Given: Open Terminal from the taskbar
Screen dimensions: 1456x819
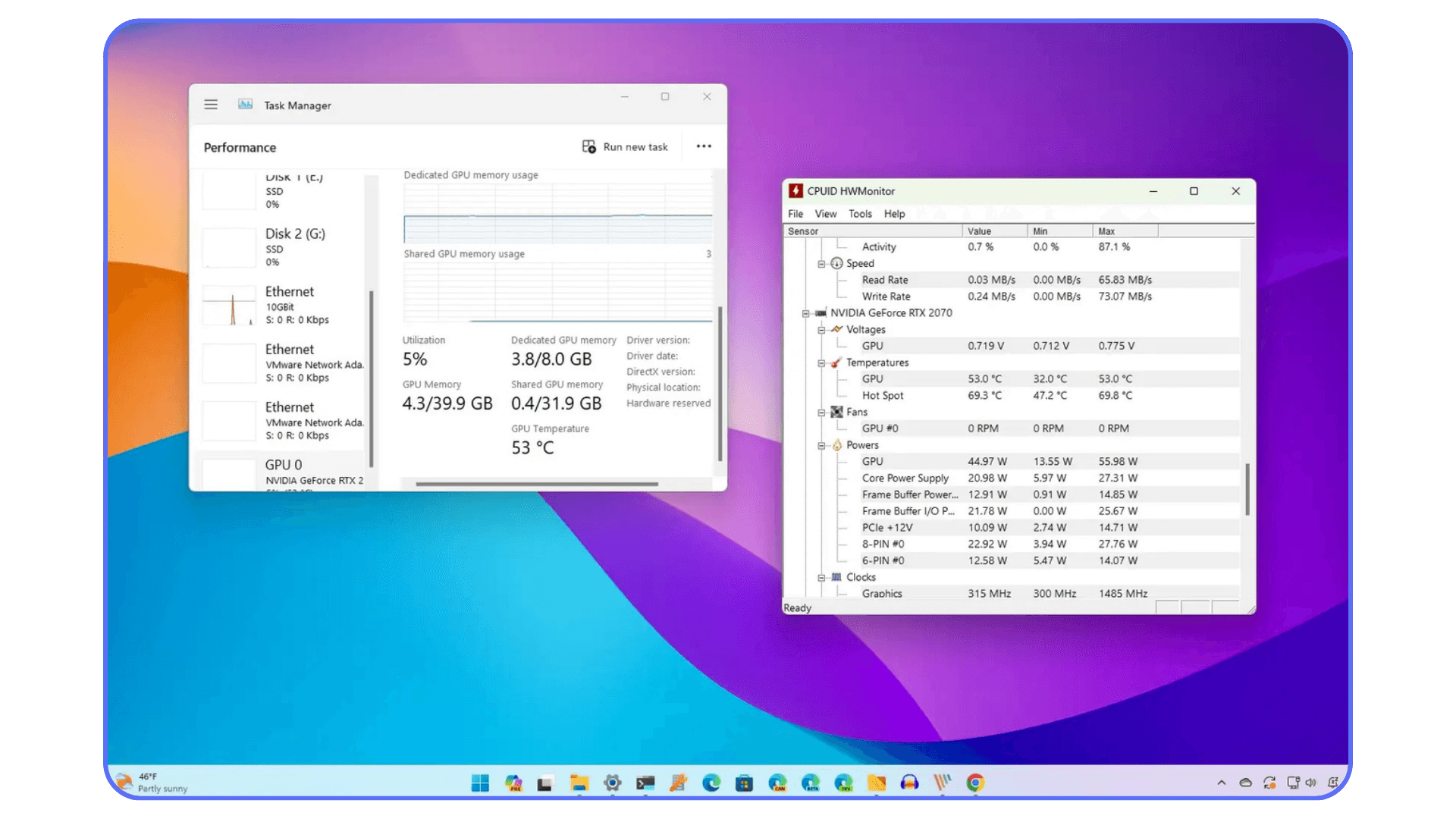Looking at the screenshot, I should [x=645, y=783].
